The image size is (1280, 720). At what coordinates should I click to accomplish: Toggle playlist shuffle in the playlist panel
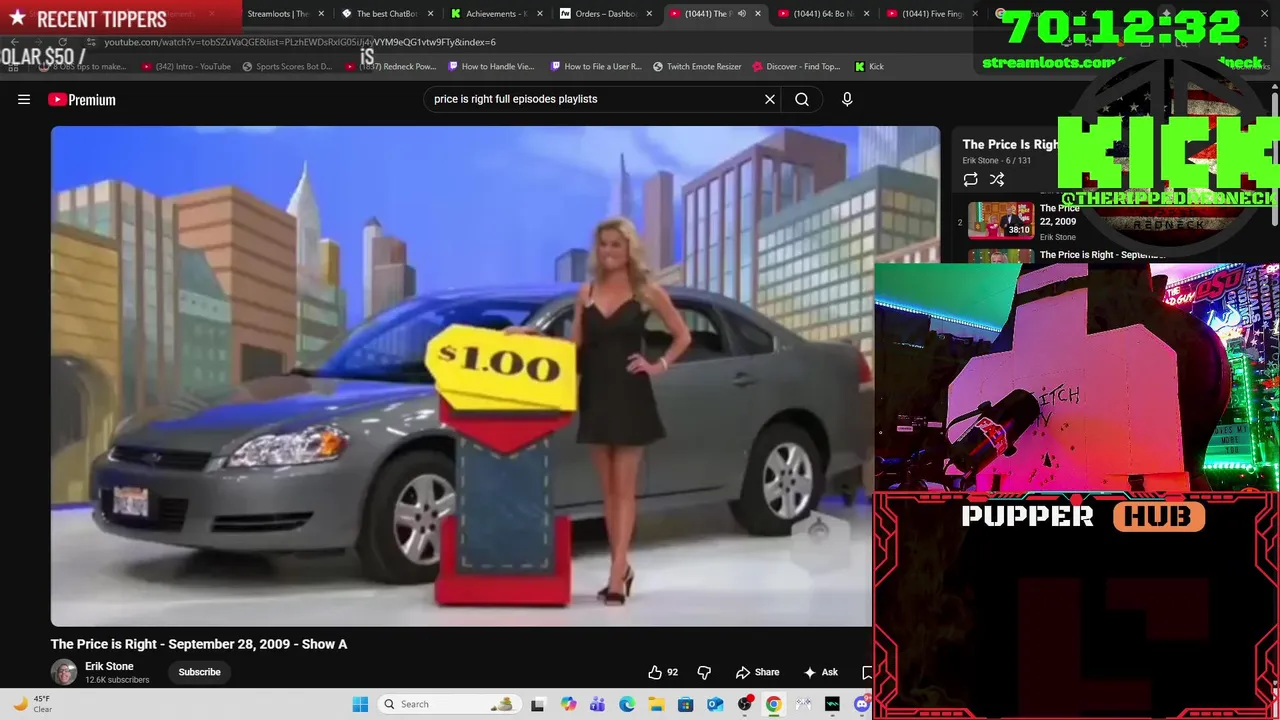[997, 179]
